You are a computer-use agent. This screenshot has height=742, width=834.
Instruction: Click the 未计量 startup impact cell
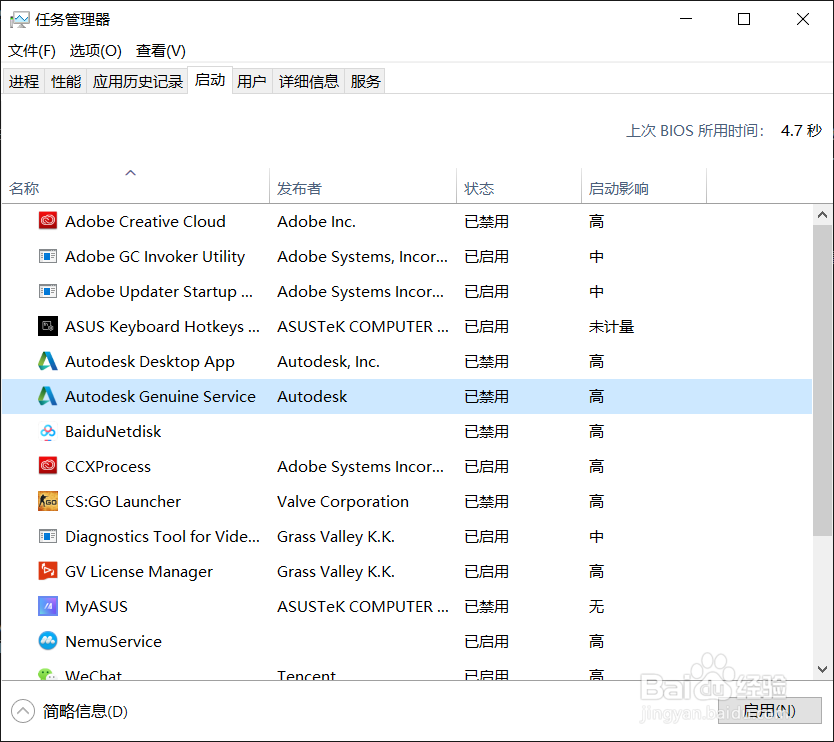pos(611,327)
